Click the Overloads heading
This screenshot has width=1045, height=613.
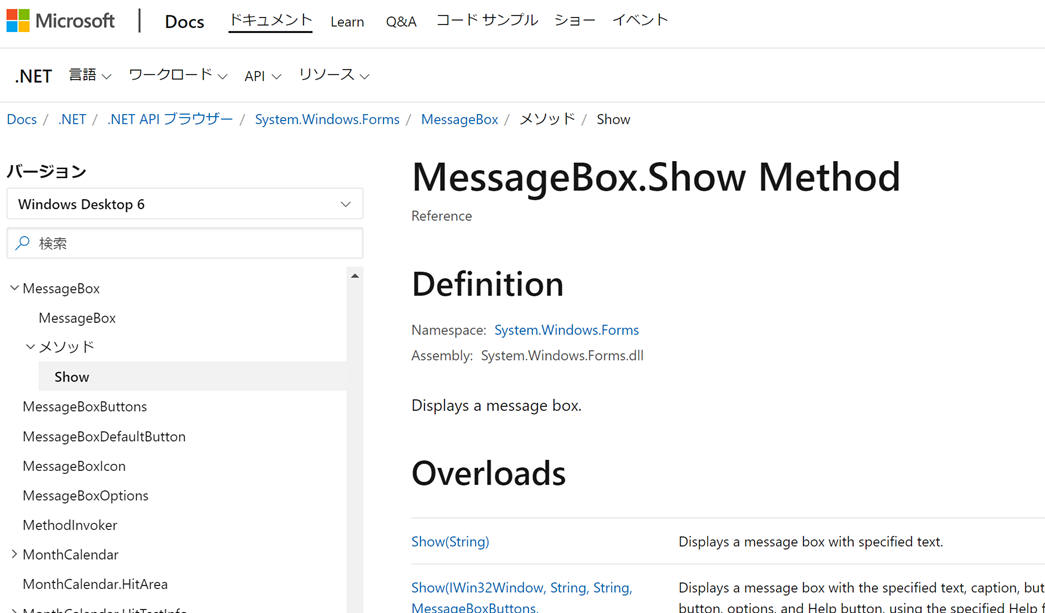tap(489, 473)
